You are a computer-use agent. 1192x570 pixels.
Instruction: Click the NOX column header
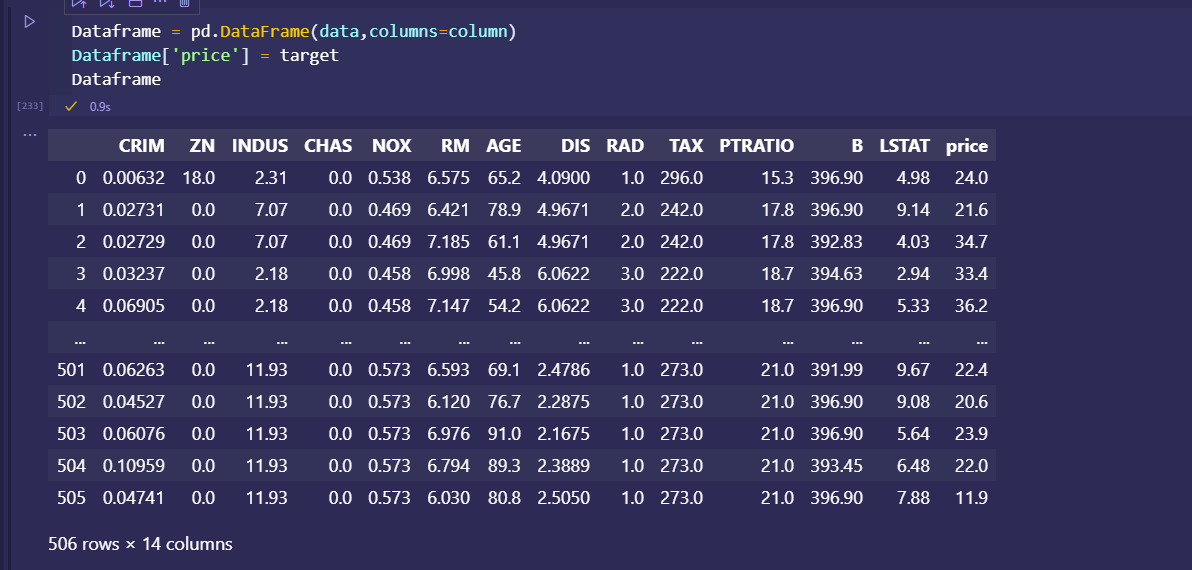[392, 146]
